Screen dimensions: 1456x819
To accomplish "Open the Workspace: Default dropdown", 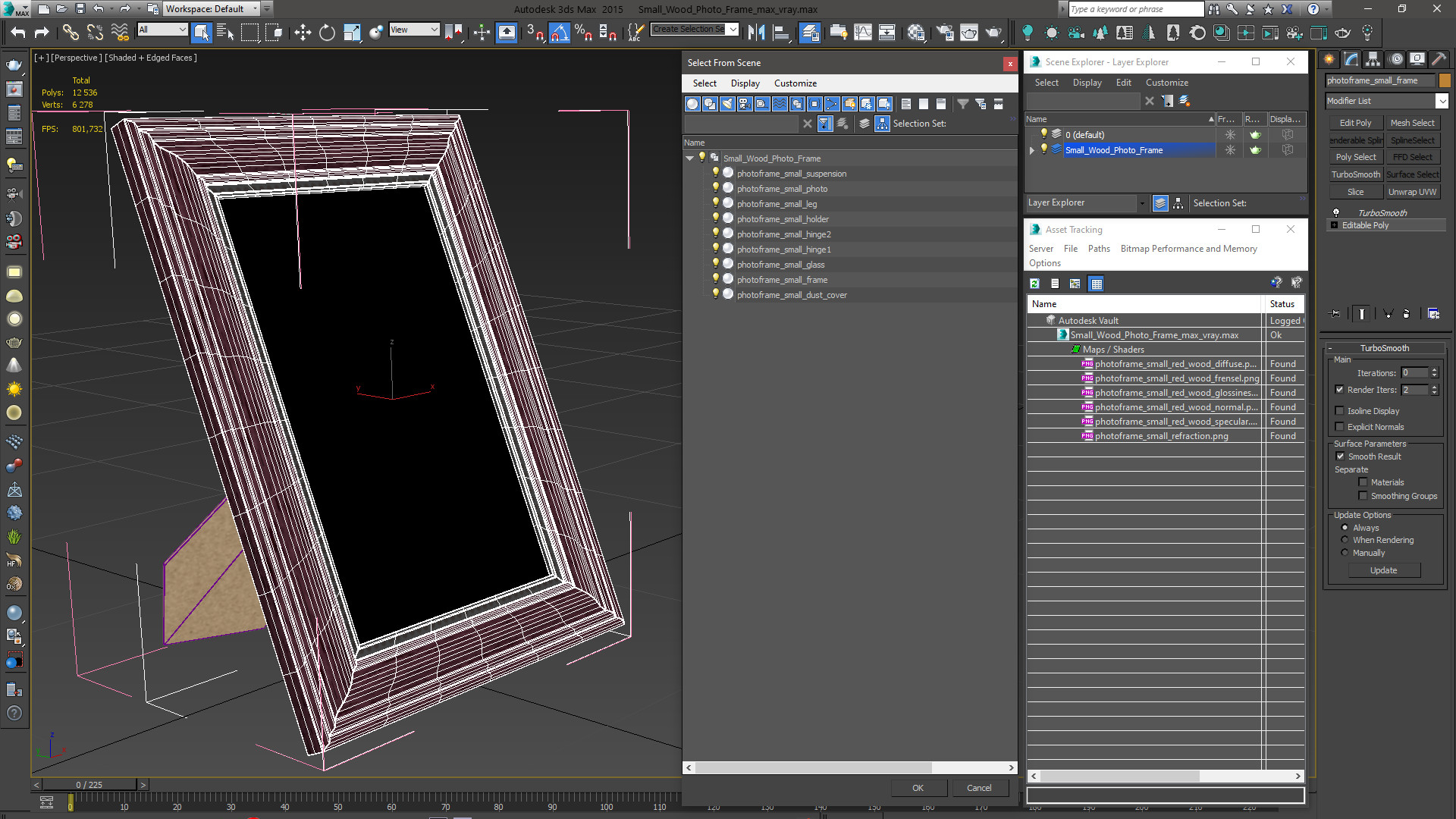I will (212, 9).
